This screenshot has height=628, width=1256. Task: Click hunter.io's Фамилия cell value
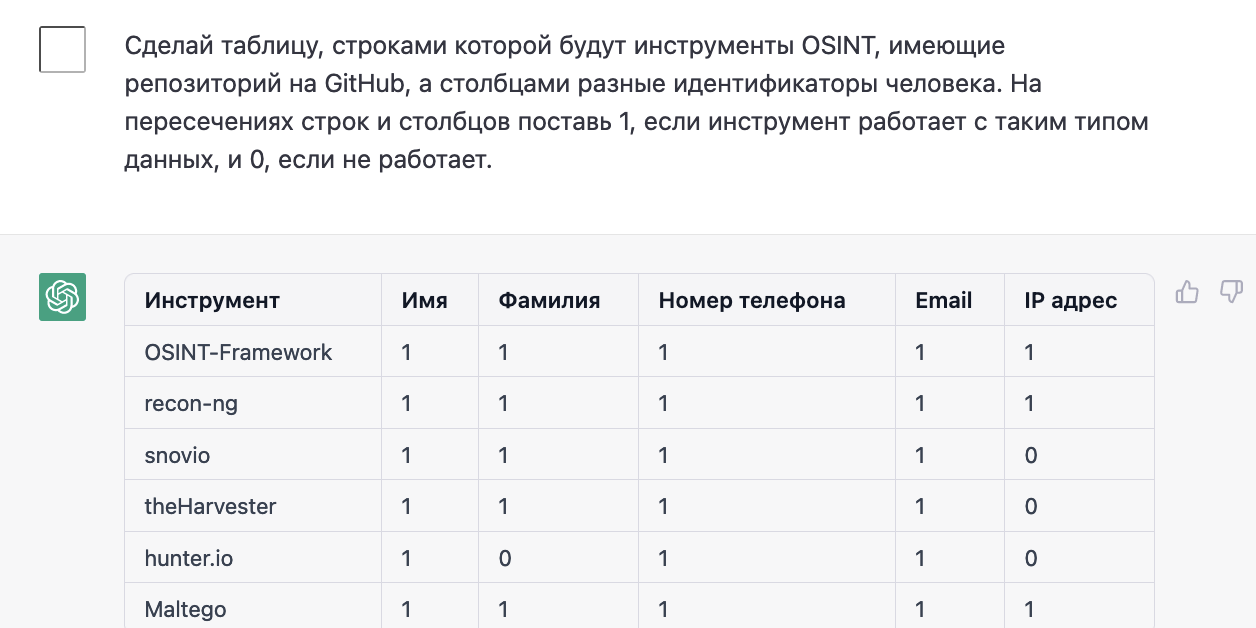(505, 558)
